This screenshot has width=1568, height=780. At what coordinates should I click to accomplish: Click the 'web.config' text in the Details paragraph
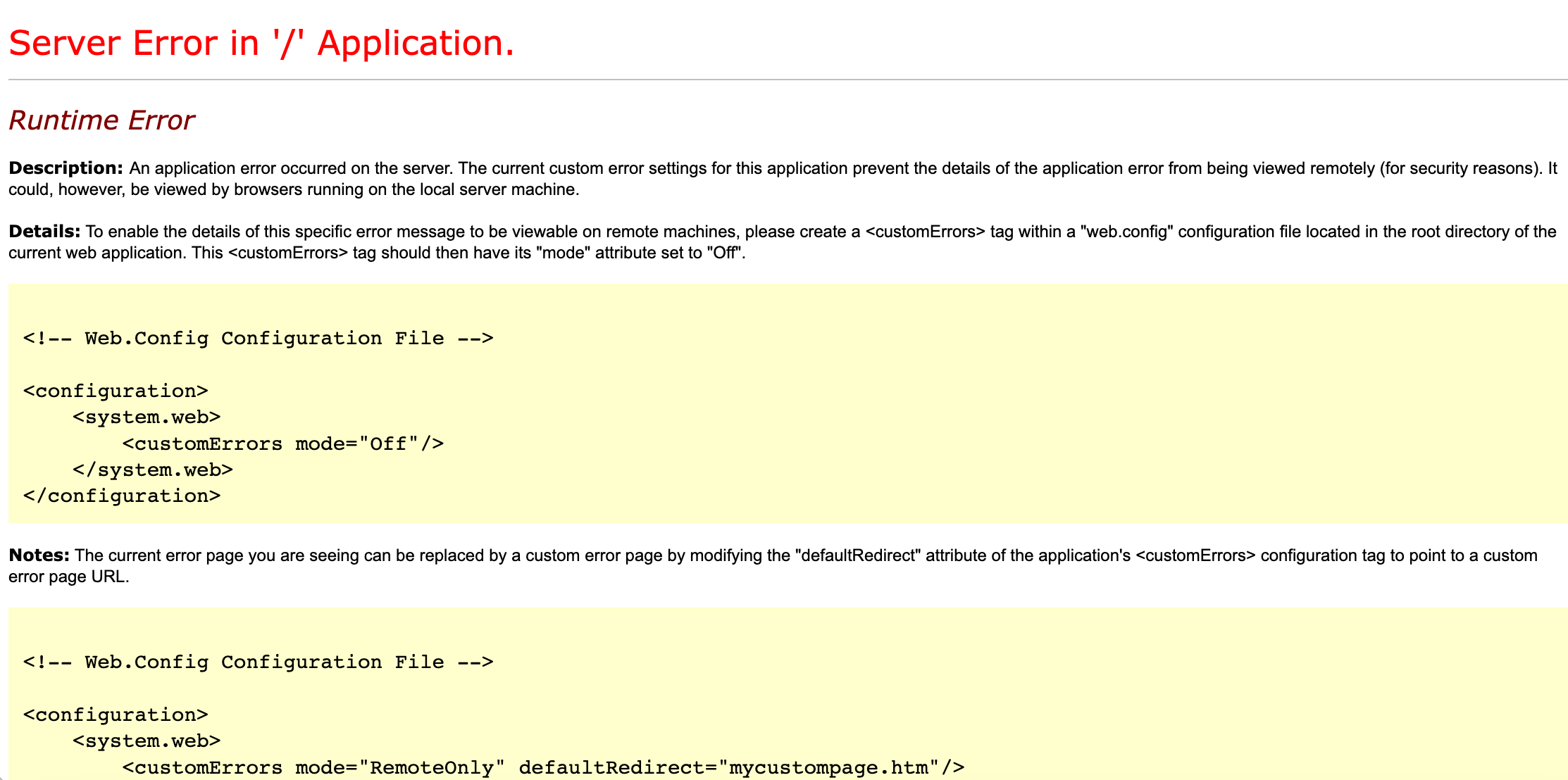click(1126, 232)
